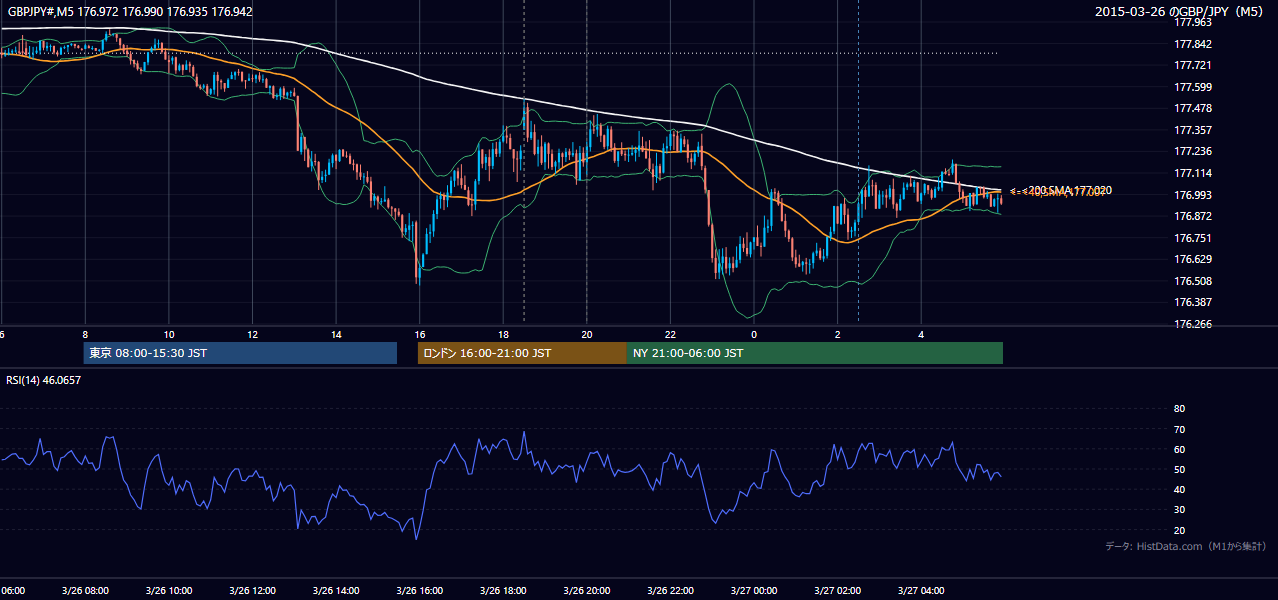Click price scale value 176.266

[1192, 324]
